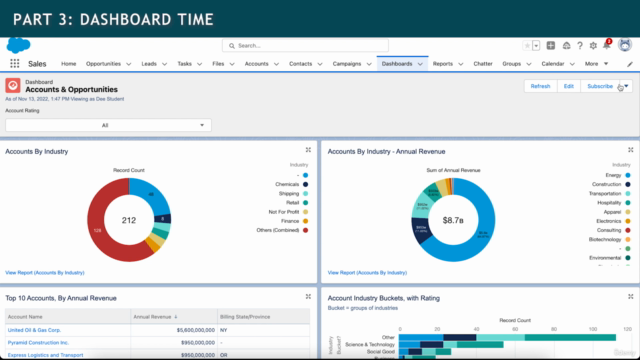
Task: Click in the global Search field
Action: pyautogui.click(x=305, y=46)
